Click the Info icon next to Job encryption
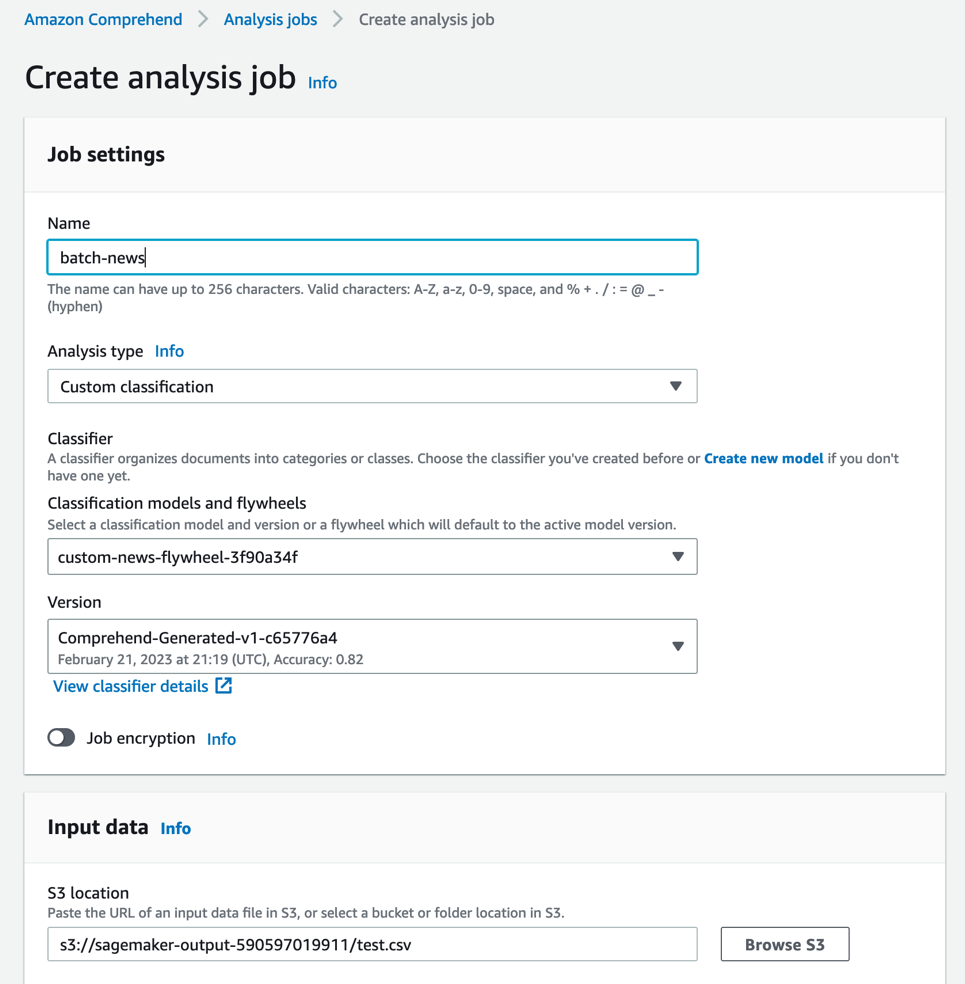 coord(221,739)
